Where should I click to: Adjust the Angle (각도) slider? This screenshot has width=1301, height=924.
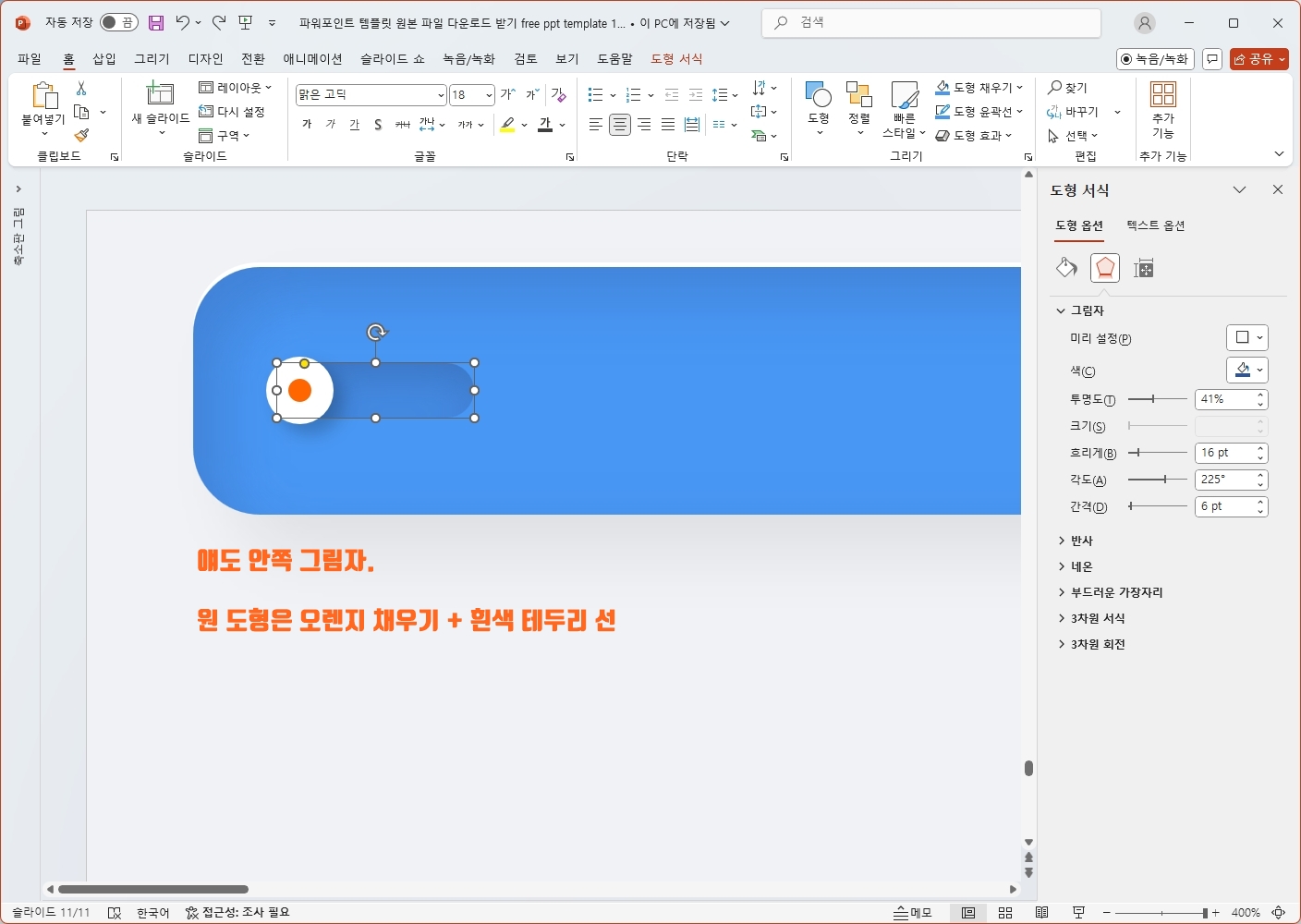coord(1158,480)
